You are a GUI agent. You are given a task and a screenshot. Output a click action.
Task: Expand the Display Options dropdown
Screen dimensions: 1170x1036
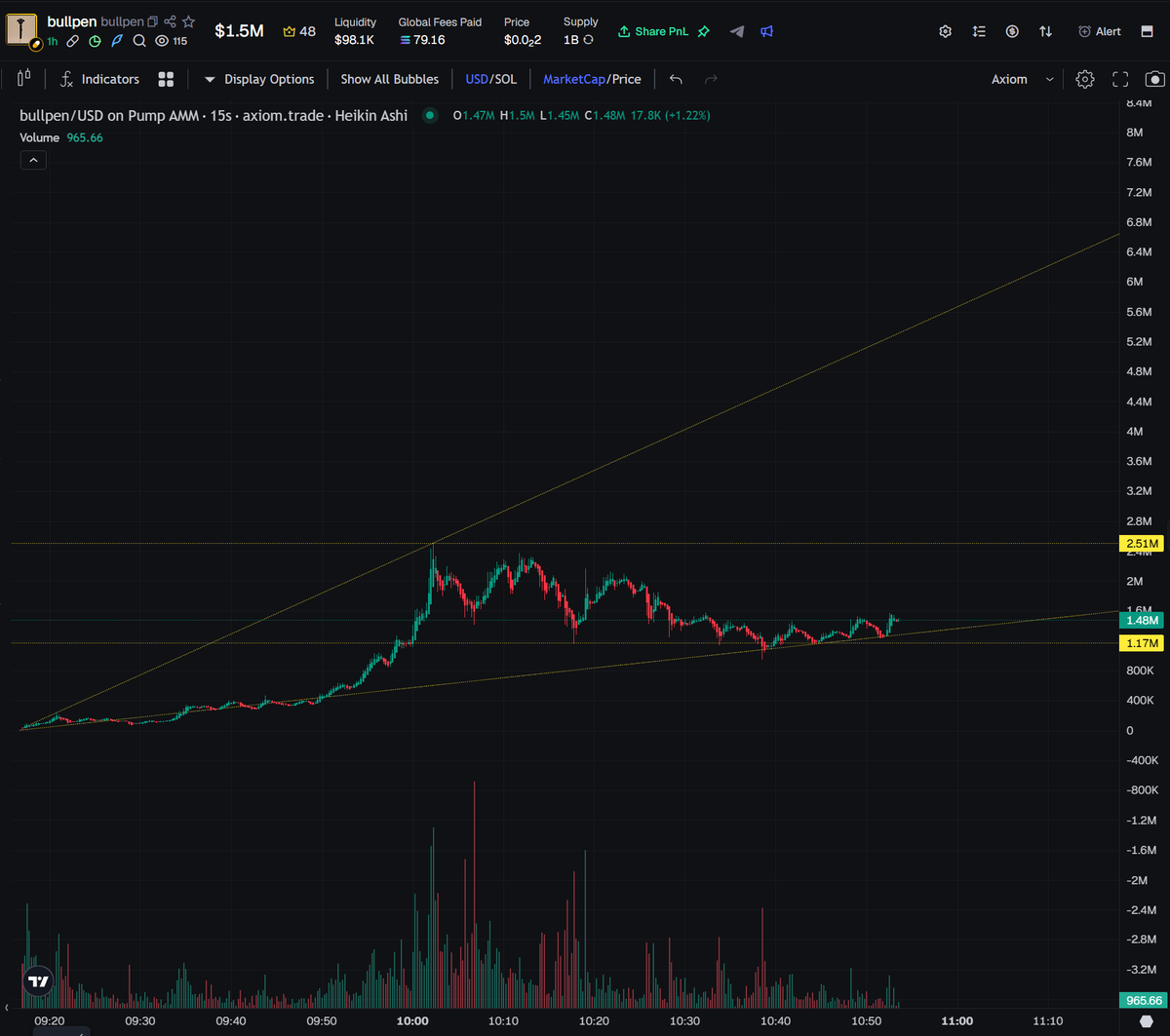(258, 79)
